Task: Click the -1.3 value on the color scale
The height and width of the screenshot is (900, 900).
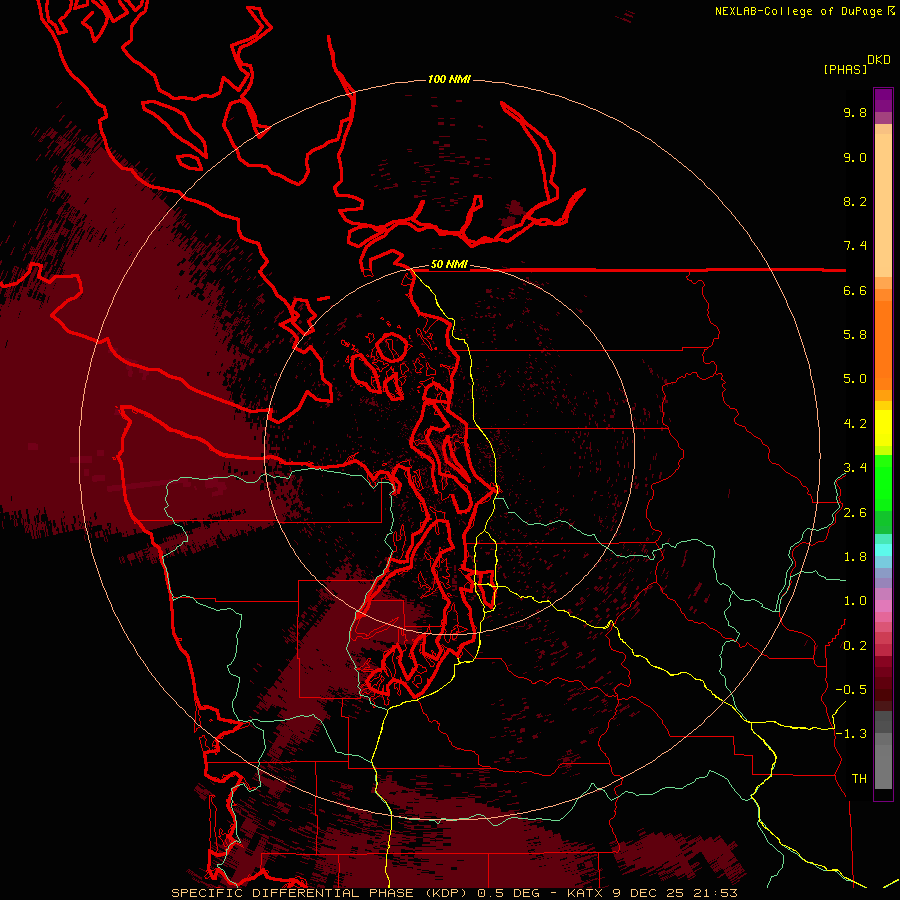Action: tap(851, 734)
